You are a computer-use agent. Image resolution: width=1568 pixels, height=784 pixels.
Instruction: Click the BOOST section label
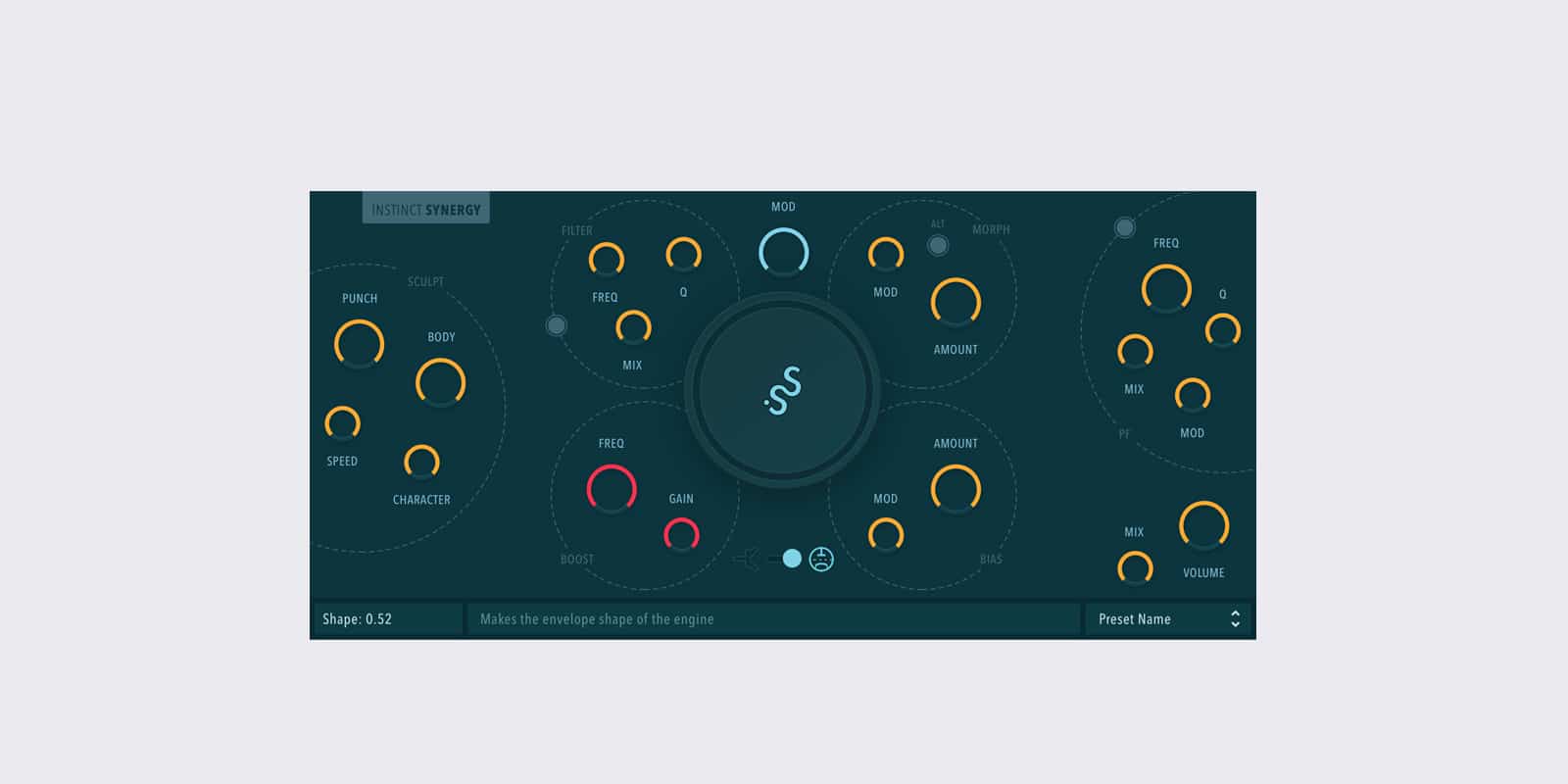coord(577,560)
